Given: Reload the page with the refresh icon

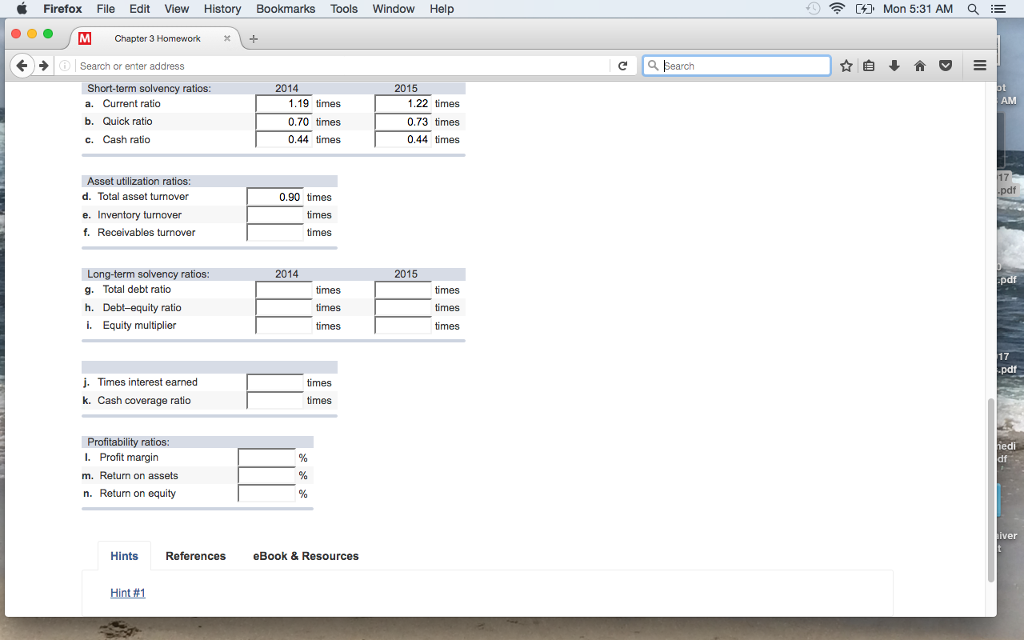Looking at the screenshot, I should [x=622, y=66].
